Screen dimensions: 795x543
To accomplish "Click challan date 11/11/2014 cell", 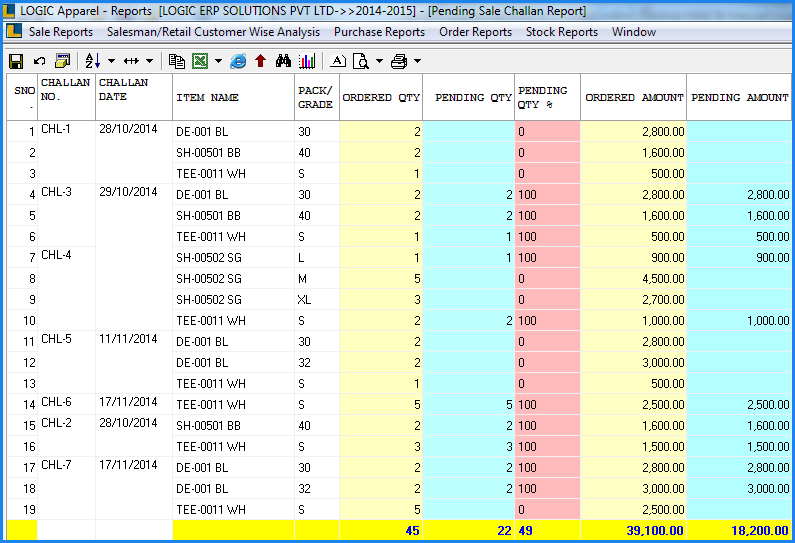I will (x=134, y=363).
